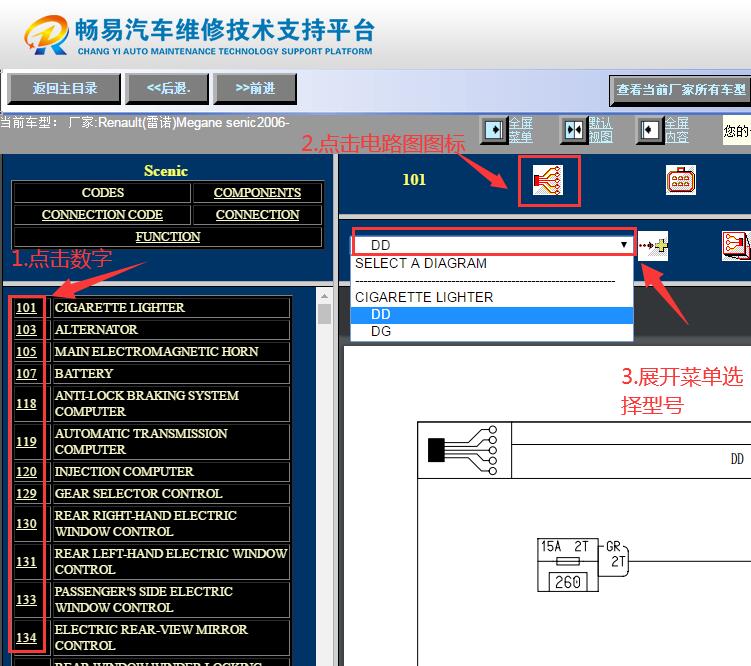751x666 pixels.
Task: Open the connector view icon
Action: (681, 180)
